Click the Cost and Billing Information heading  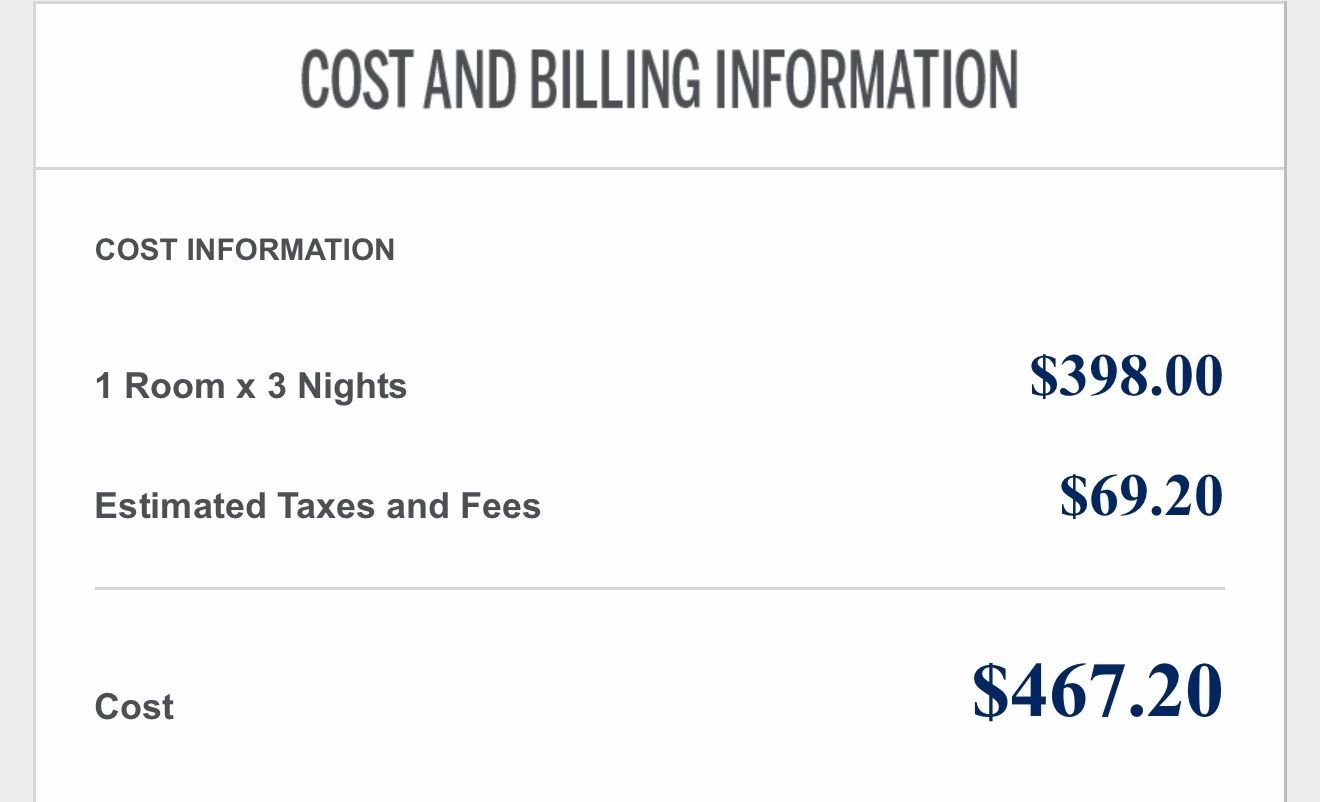pyautogui.click(x=659, y=80)
